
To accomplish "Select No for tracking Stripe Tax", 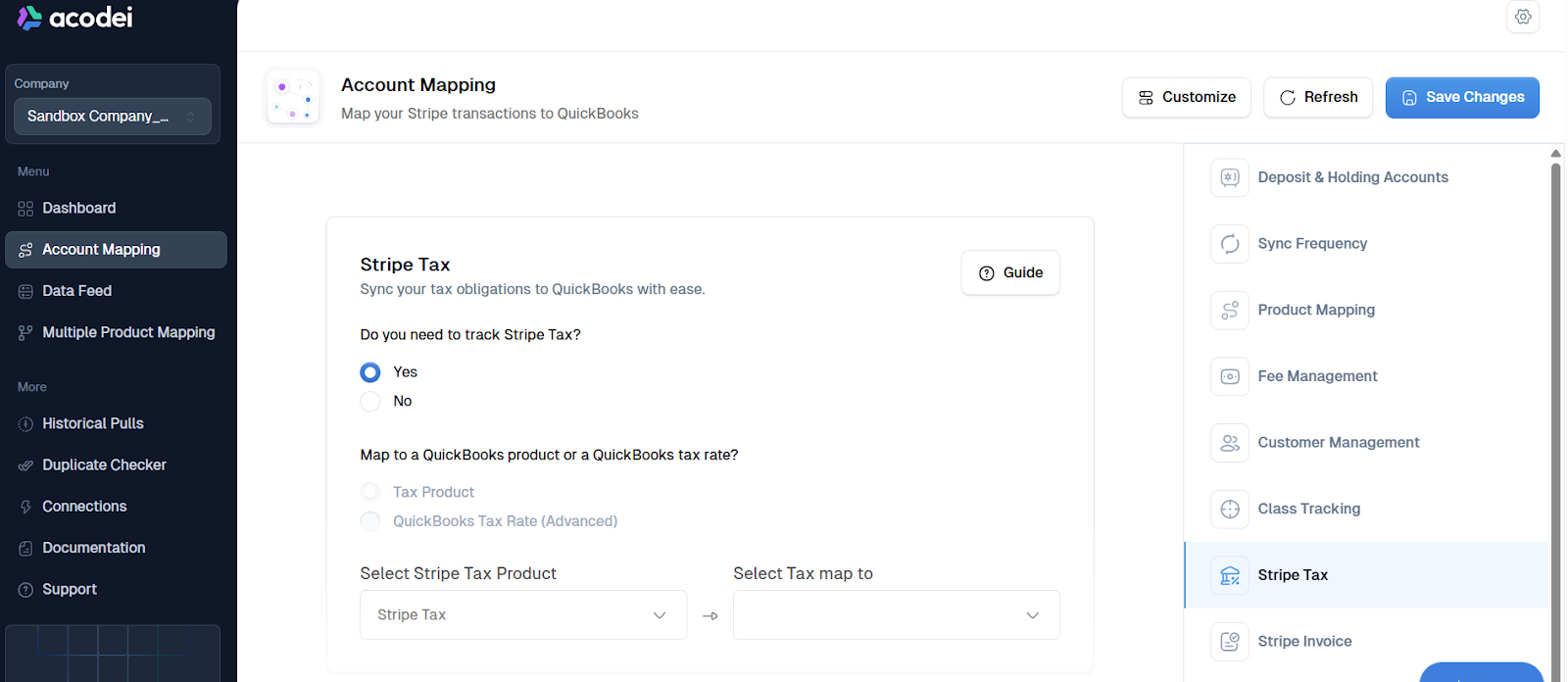I will pos(370,402).
